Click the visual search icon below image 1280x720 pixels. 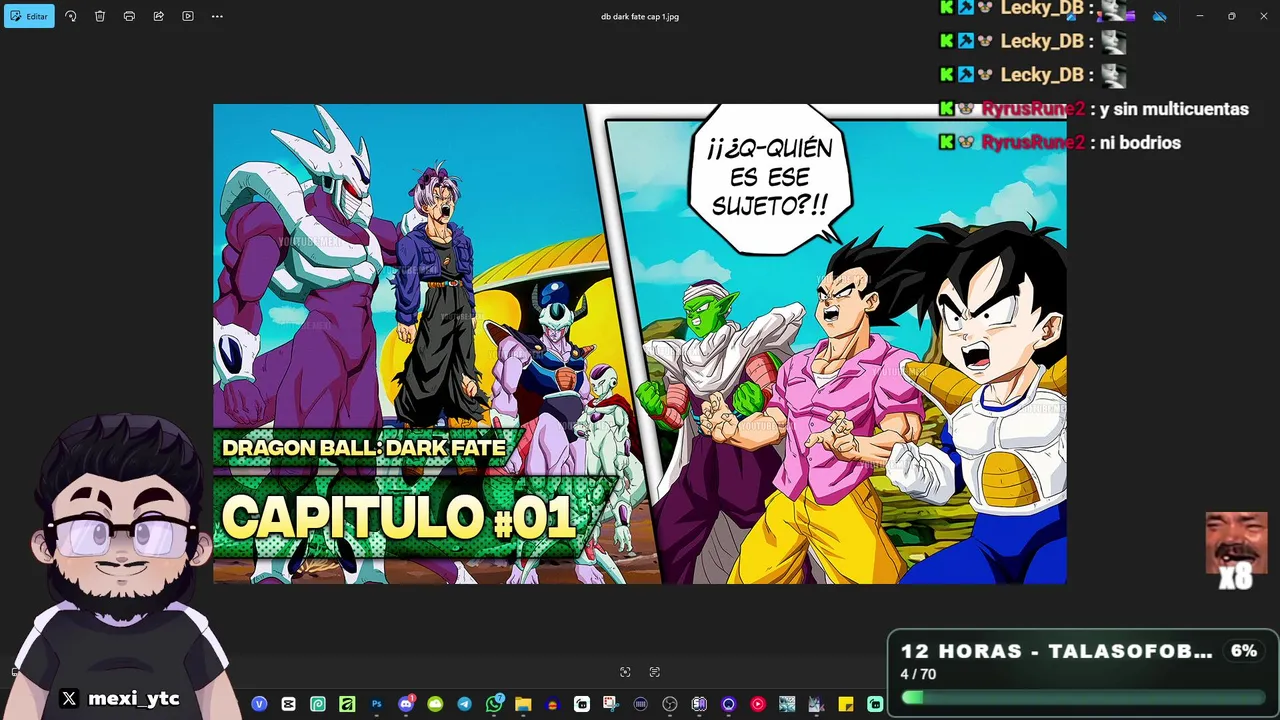[625, 672]
